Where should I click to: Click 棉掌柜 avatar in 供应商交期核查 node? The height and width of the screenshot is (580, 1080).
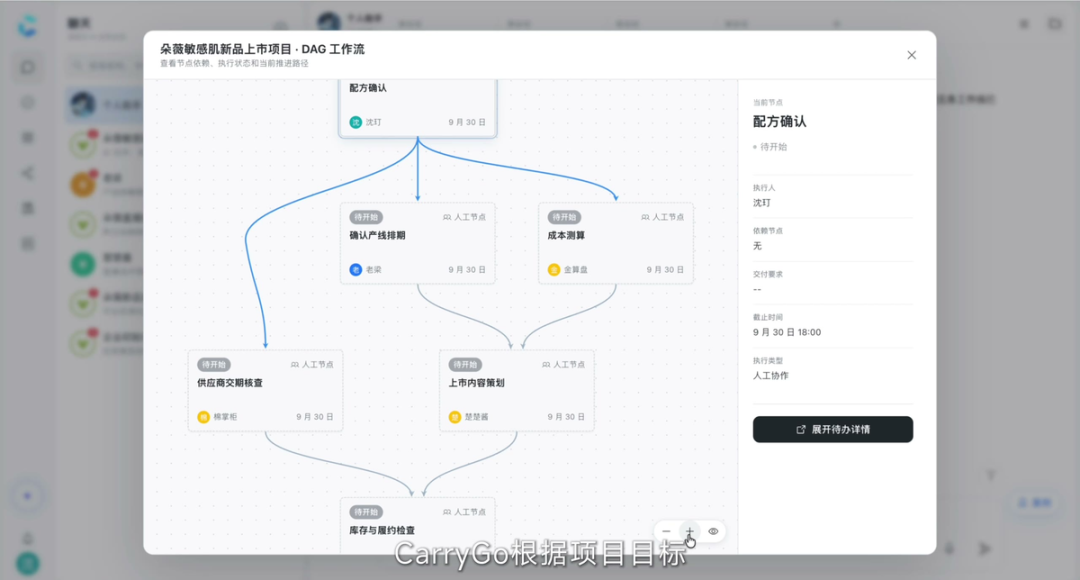coord(203,417)
